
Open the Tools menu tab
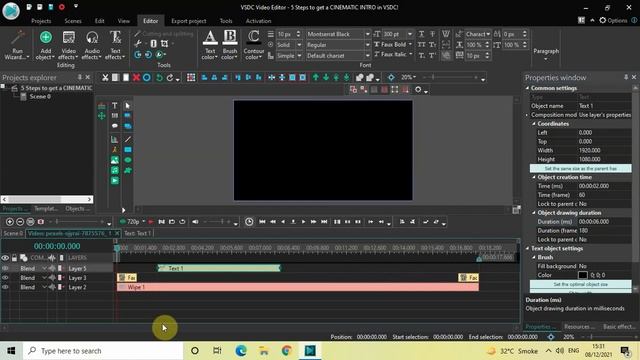[226, 21]
